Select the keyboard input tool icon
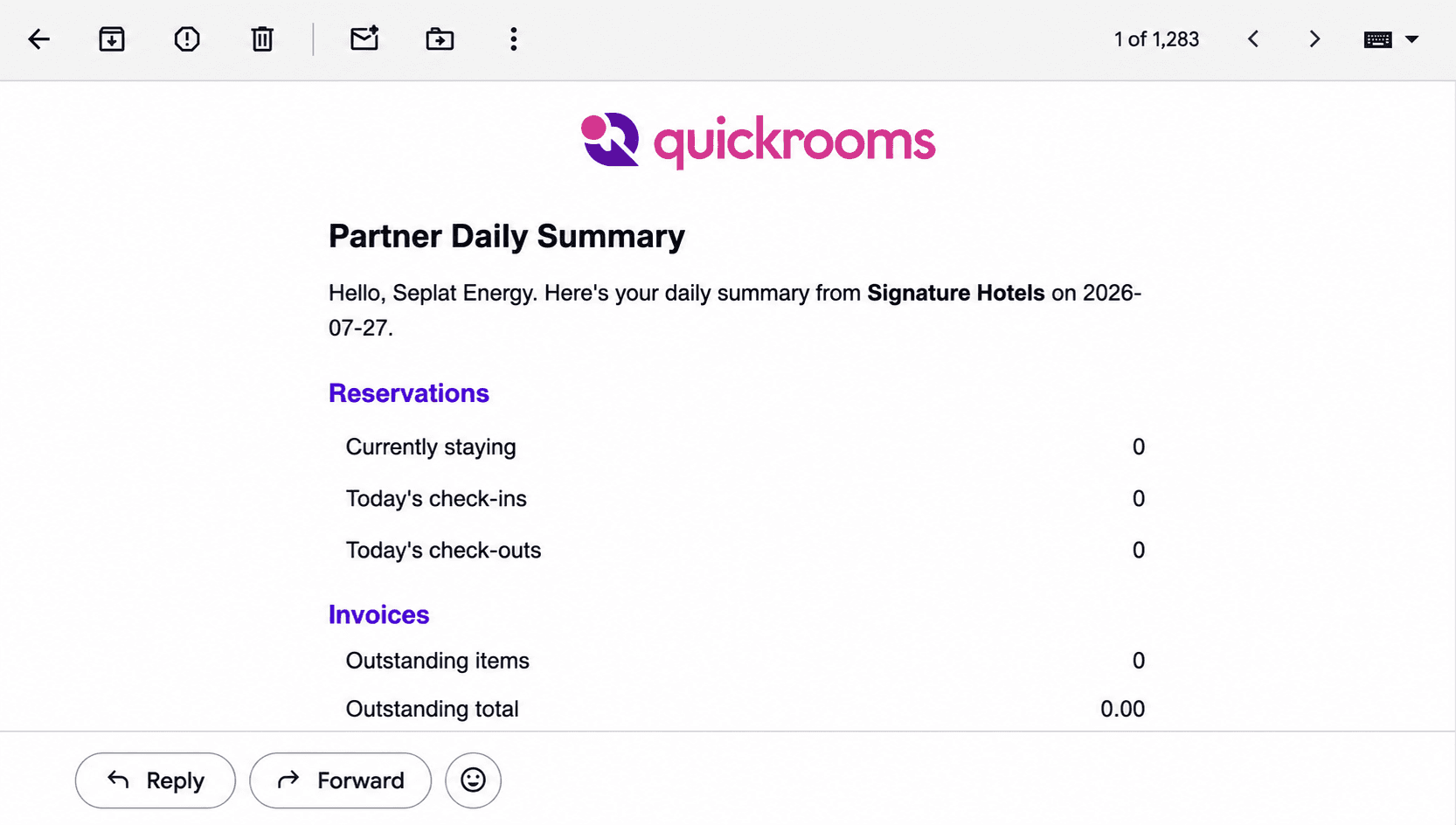This screenshot has width=1456, height=825. tap(1378, 39)
